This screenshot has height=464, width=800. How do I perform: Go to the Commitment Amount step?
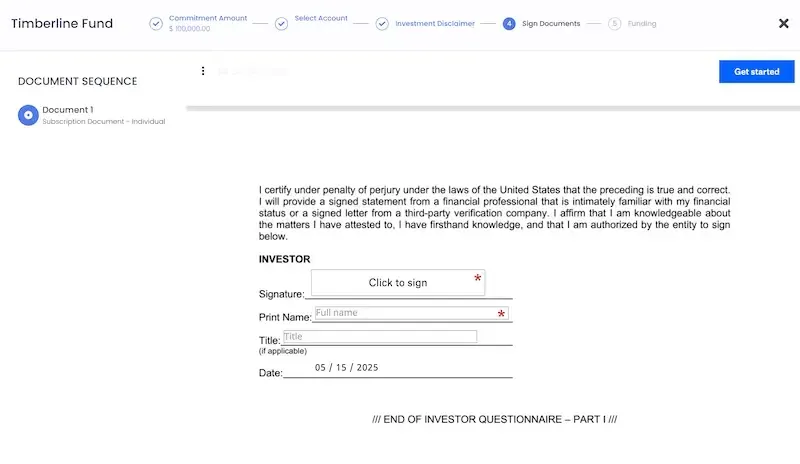tap(208, 18)
